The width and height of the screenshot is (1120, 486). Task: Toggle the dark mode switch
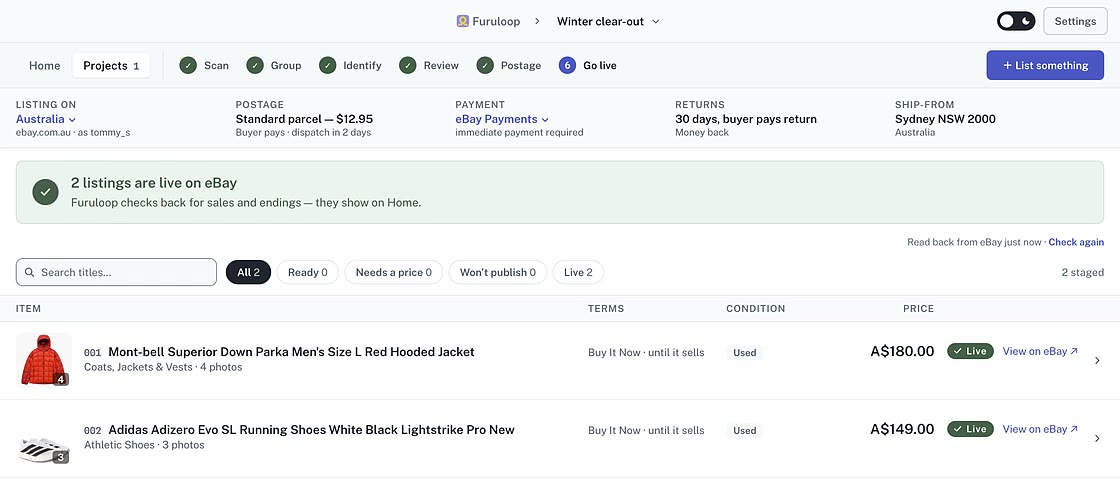pyautogui.click(x=1016, y=21)
